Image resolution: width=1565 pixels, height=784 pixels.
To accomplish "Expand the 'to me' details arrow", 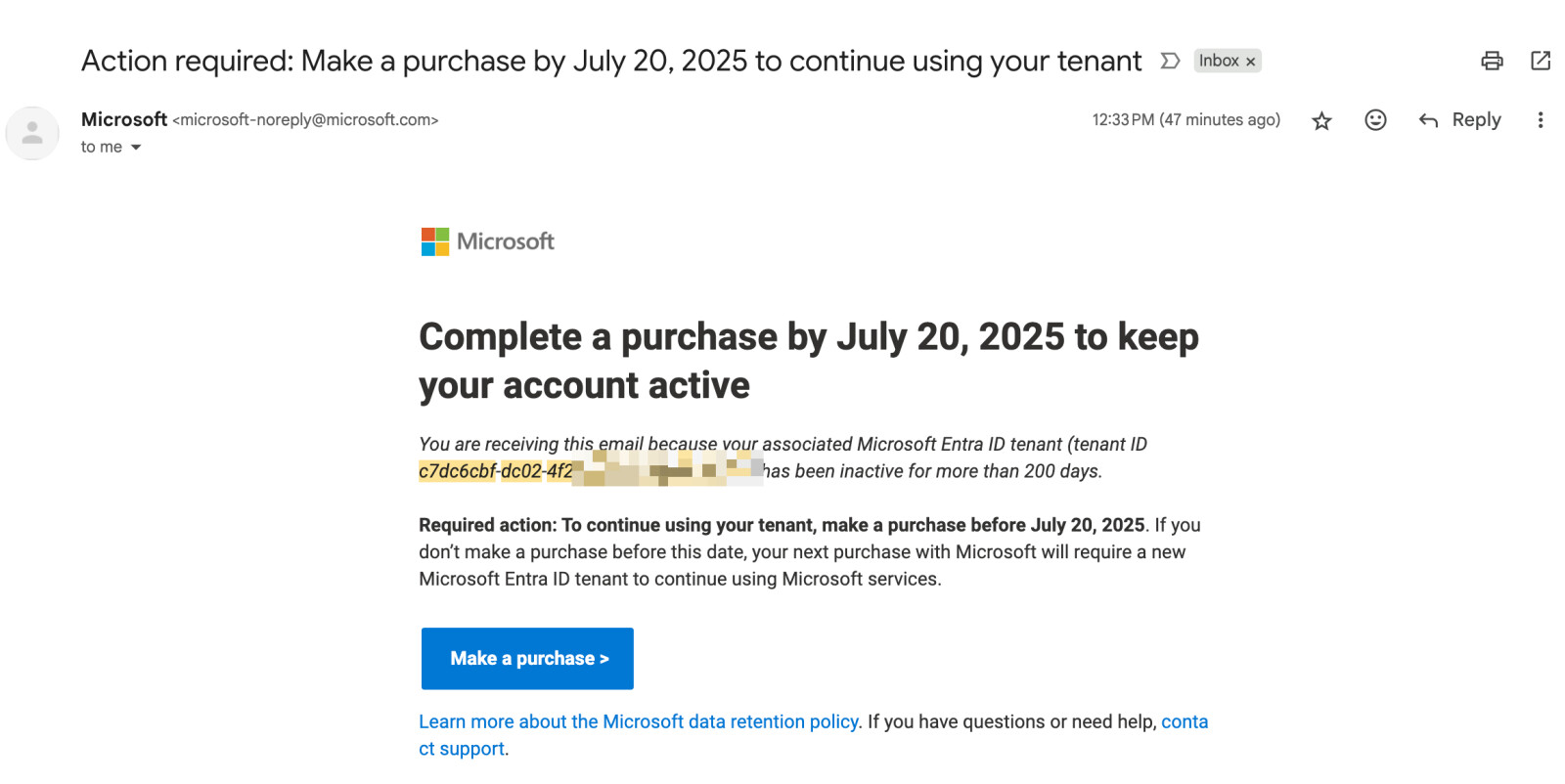I will tap(136, 148).
